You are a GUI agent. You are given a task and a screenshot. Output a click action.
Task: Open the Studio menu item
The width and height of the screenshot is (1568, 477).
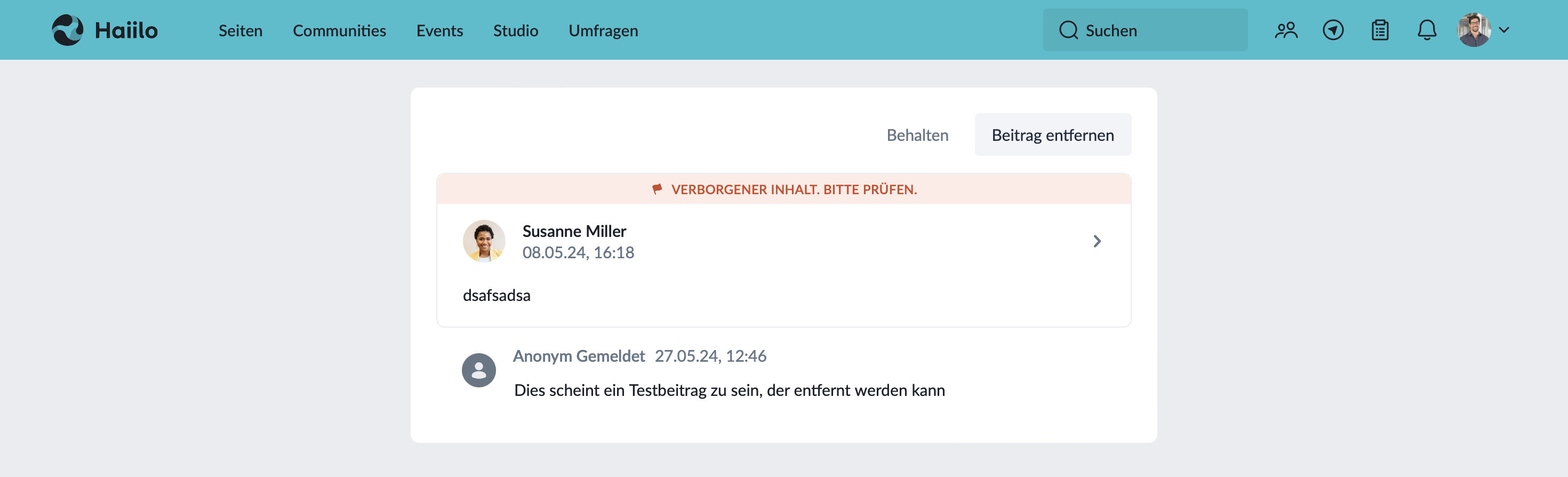click(x=516, y=30)
